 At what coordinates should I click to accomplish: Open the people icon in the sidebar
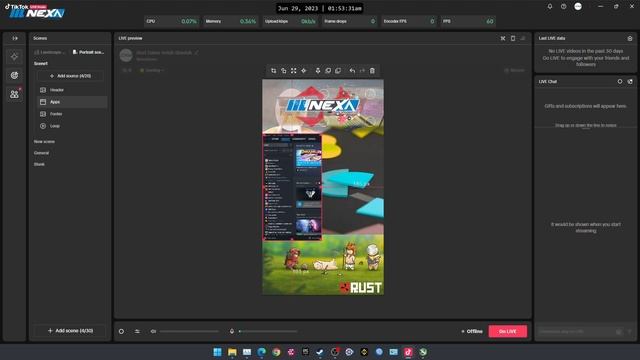click(x=14, y=94)
